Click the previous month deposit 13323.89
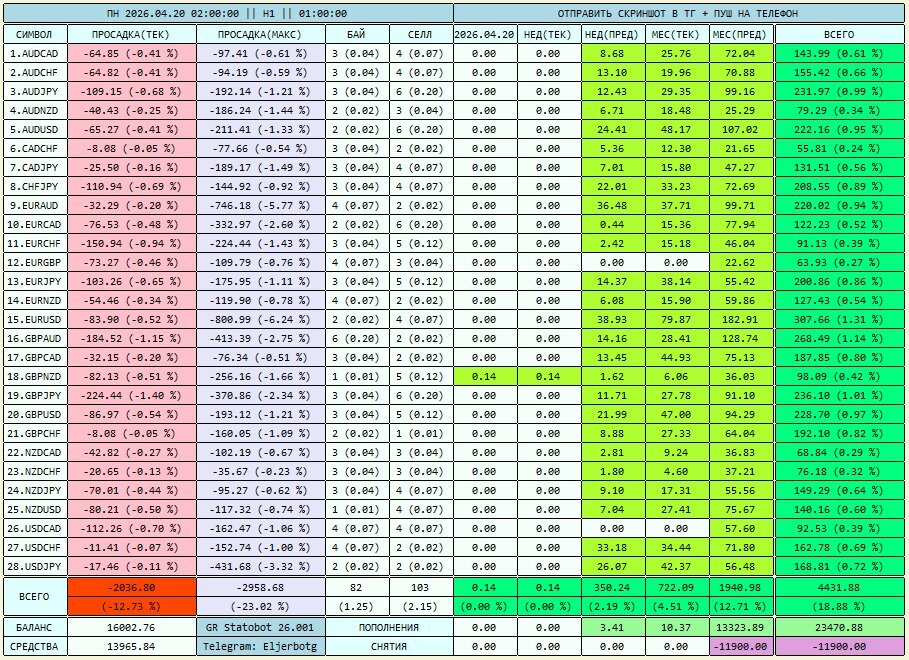 [740, 628]
